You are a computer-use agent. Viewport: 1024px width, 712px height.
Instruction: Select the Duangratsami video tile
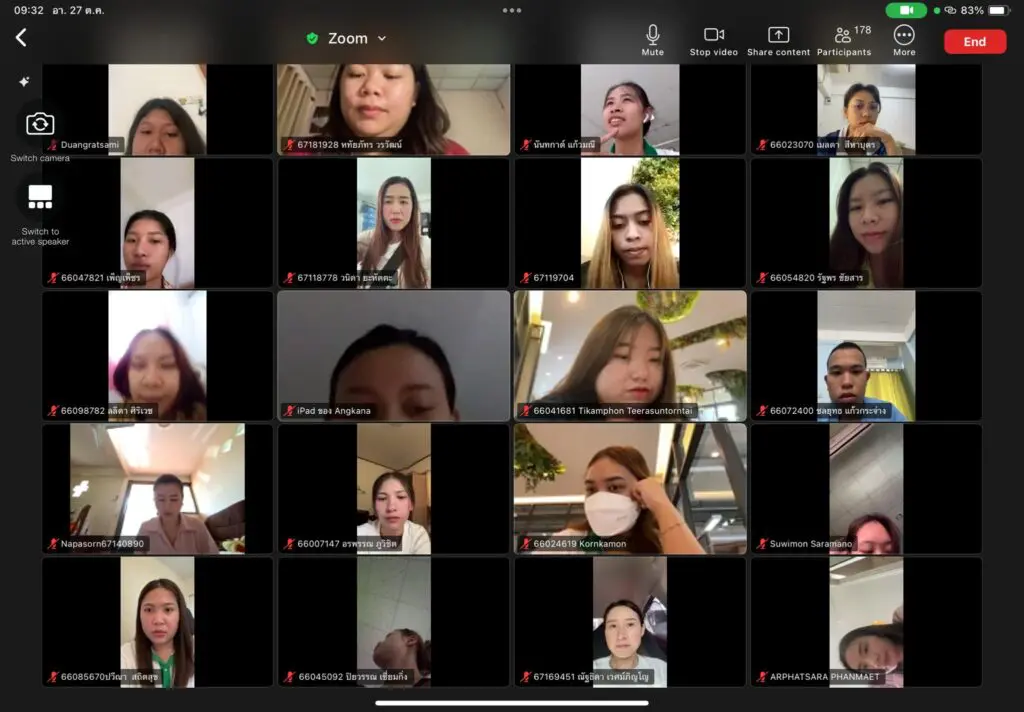(x=157, y=109)
